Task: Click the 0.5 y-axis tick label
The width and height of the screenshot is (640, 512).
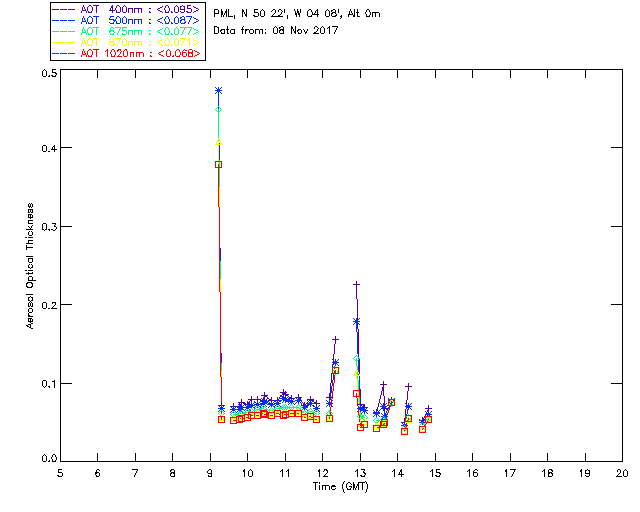Action: click(x=49, y=73)
